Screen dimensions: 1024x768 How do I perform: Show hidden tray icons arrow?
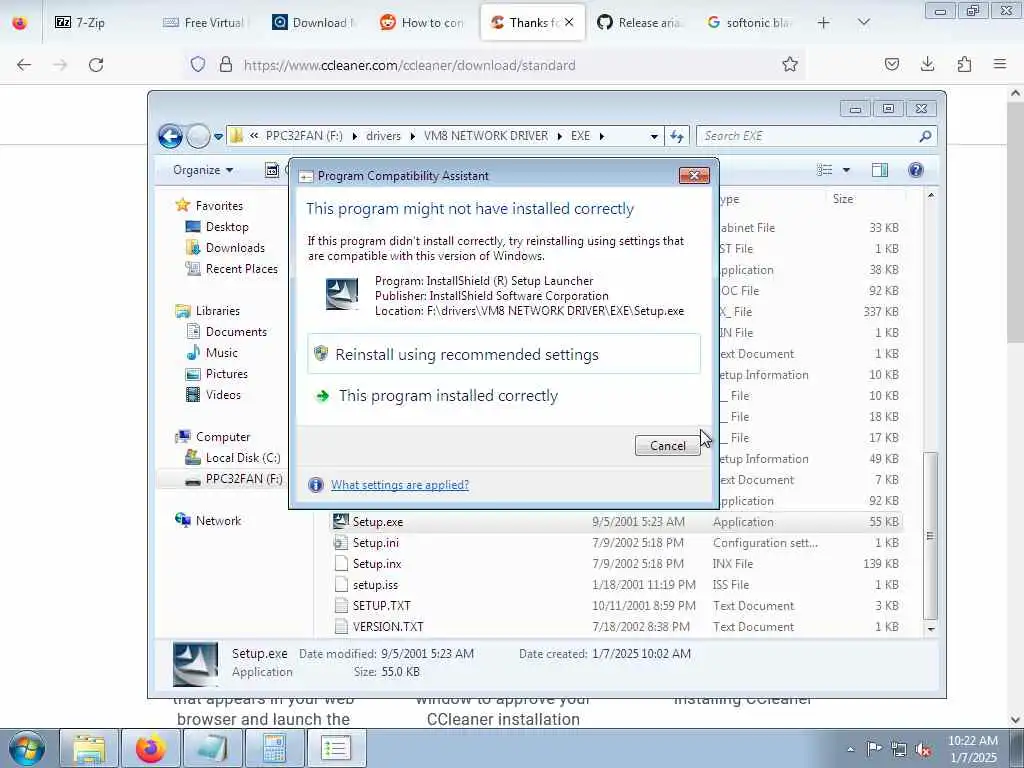850,749
